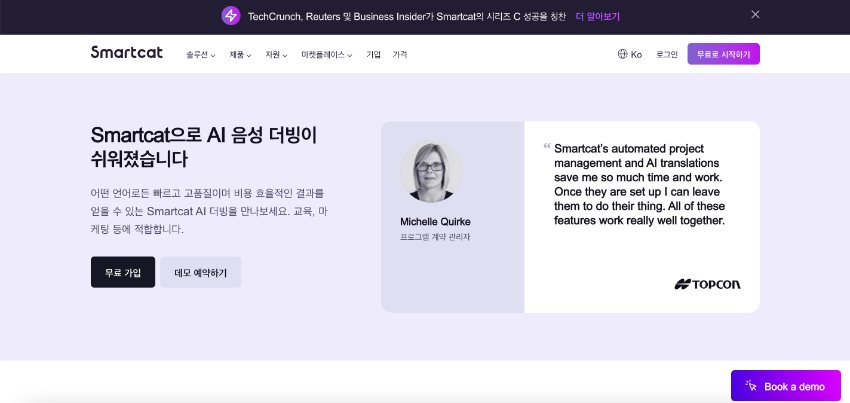
Task: Expand the 솔루션 dropdown menu
Action: 201,55
